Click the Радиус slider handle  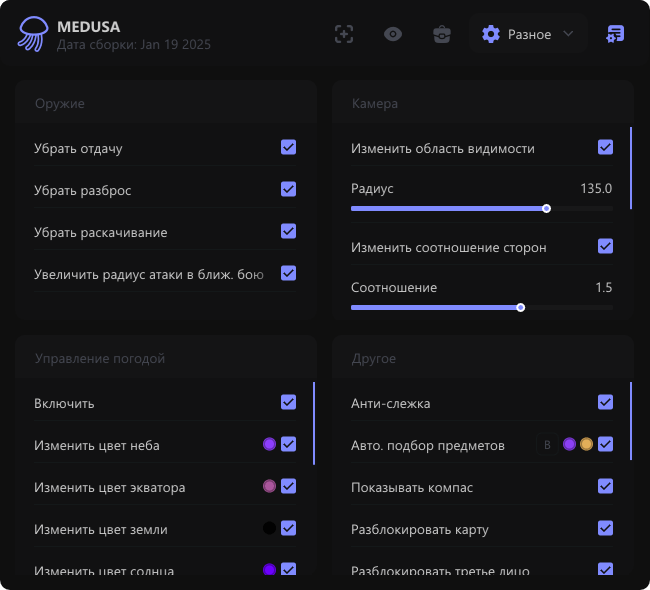(546, 209)
